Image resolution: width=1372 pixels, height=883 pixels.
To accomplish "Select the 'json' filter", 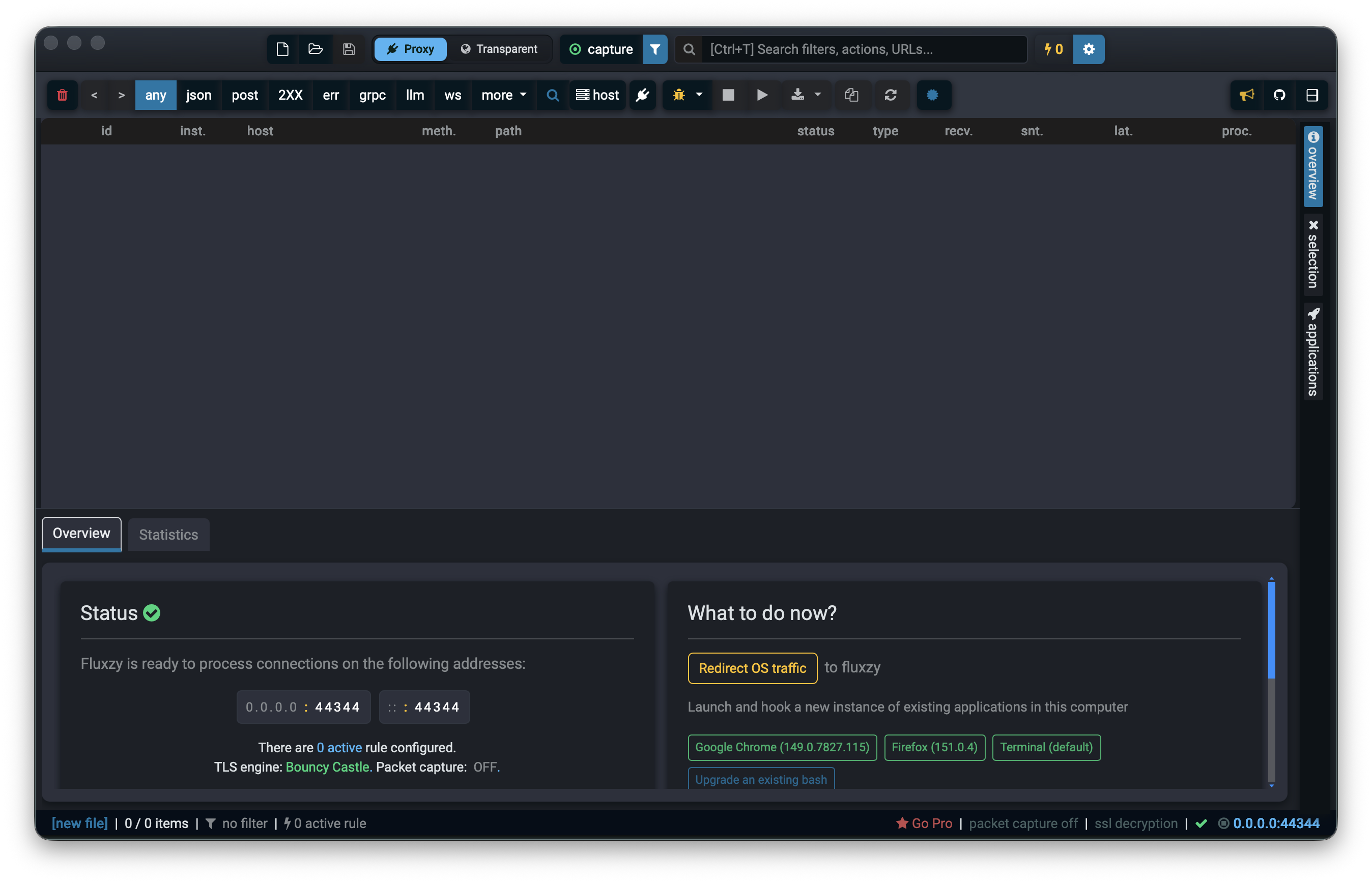I will tap(198, 95).
